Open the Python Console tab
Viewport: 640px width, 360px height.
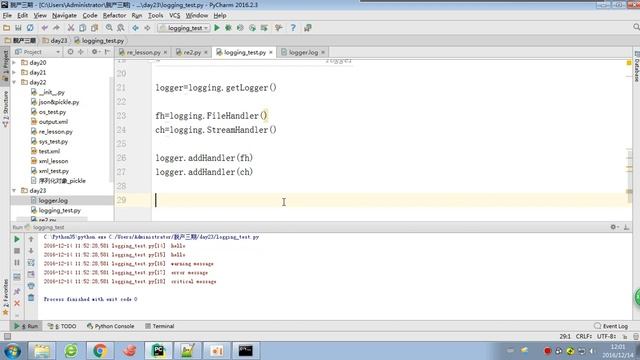click(111, 326)
